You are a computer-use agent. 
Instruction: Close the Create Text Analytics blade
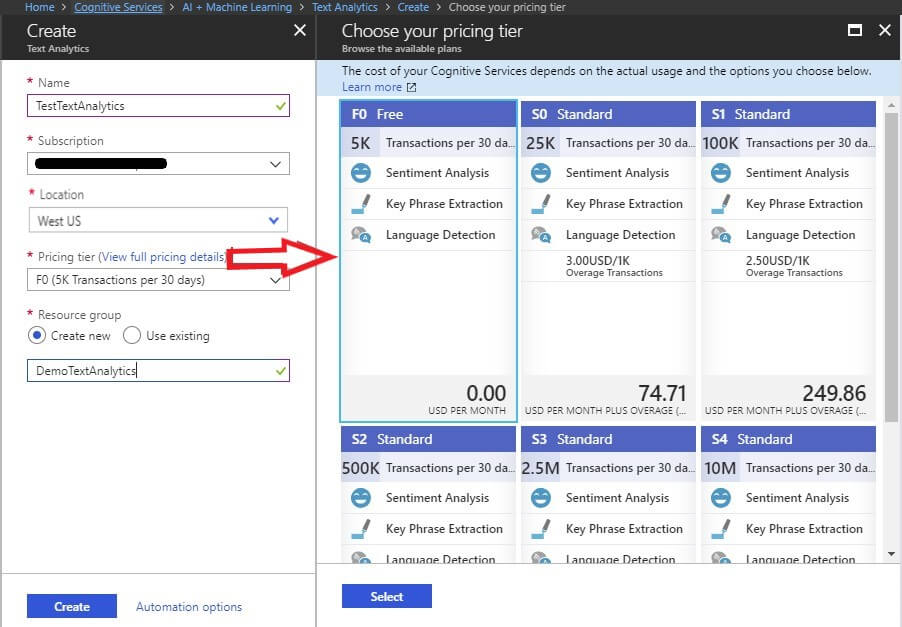(300, 30)
